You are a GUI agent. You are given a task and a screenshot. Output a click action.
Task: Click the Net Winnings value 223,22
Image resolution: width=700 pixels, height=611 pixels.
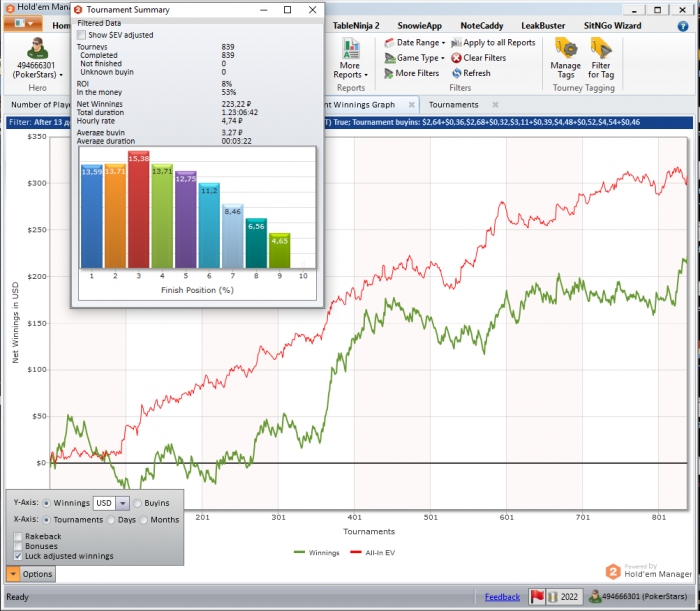point(236,104)
